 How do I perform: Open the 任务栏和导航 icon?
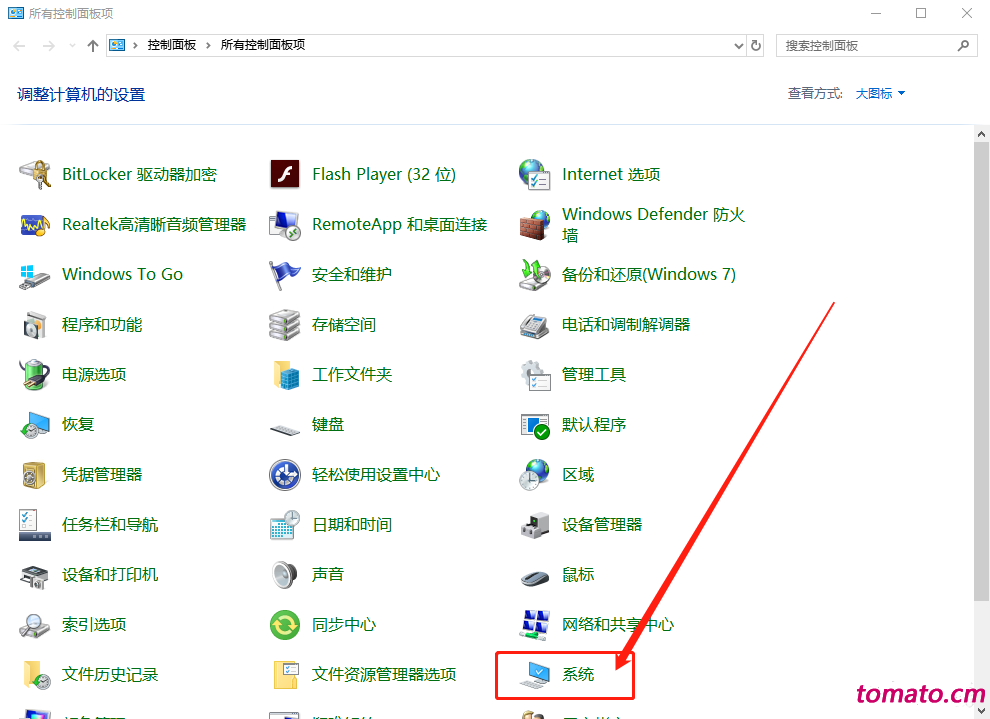coord(35,525)
